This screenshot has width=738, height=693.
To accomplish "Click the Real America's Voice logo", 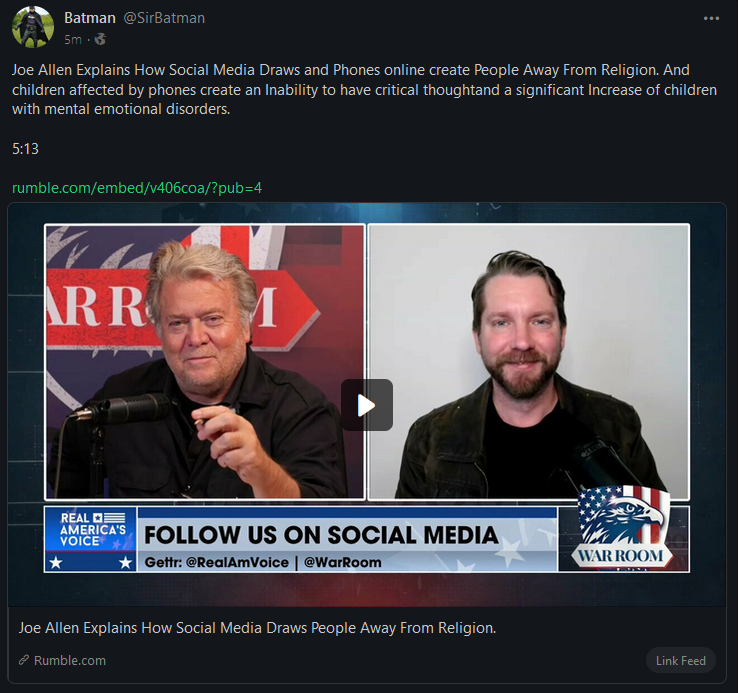I will point(90,539).
